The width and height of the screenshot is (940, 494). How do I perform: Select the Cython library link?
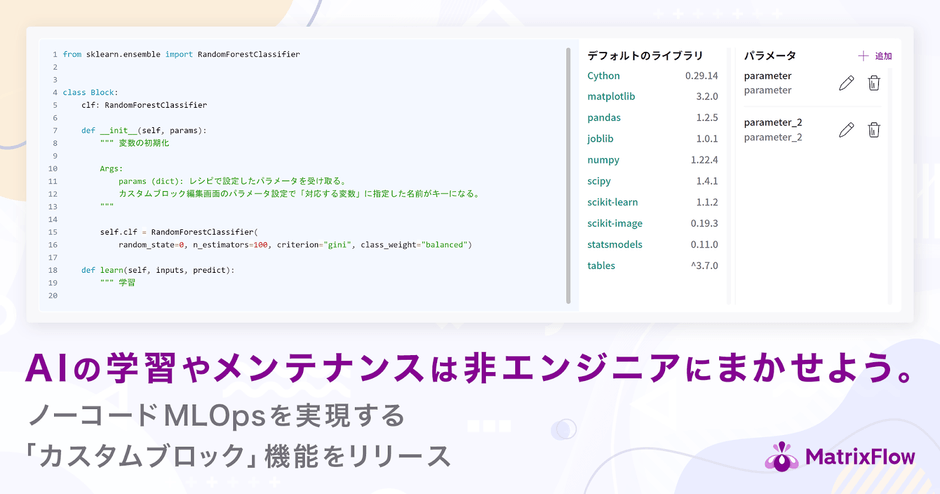point(604,76)
